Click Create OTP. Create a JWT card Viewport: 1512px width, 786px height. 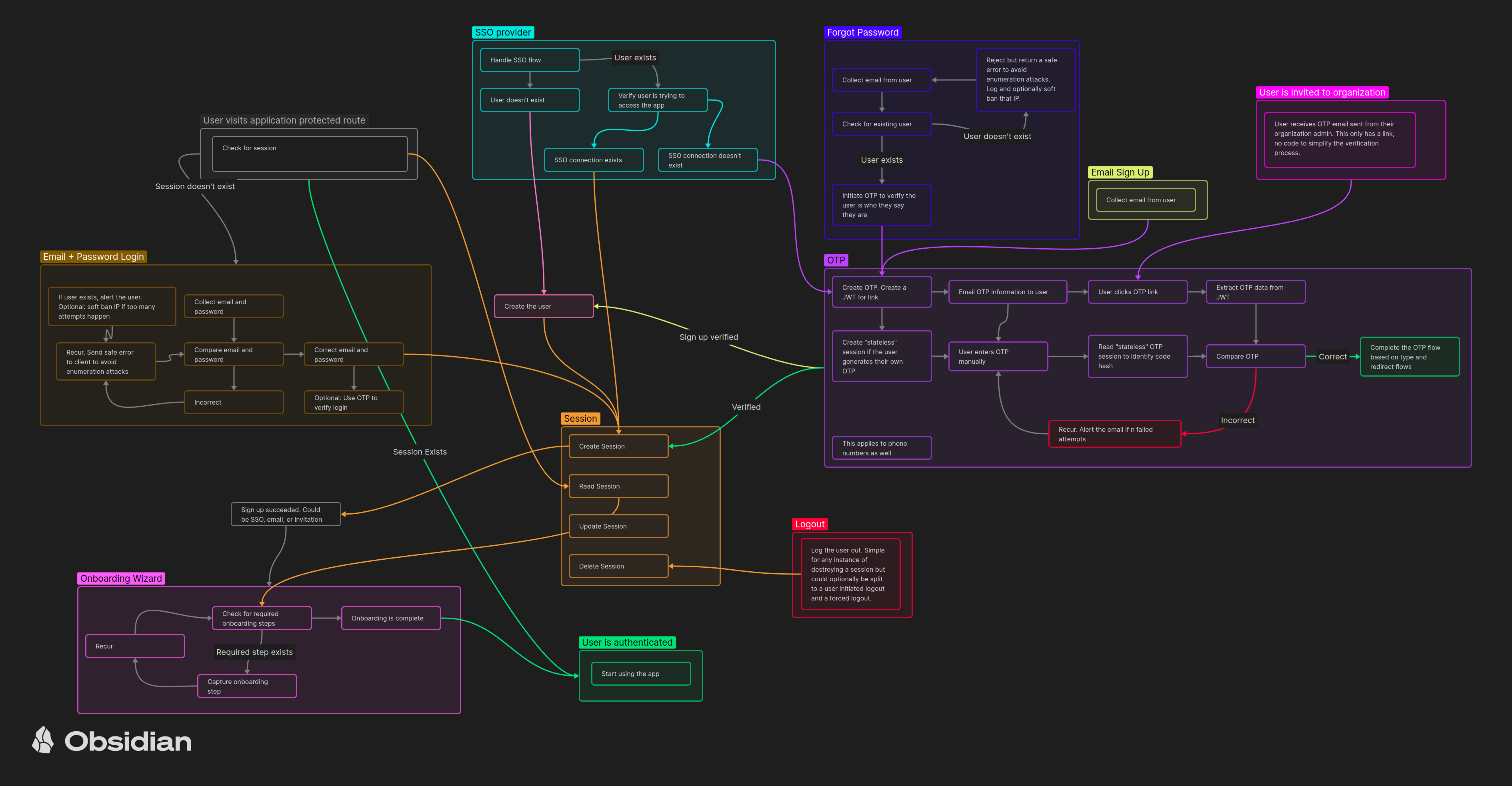coord(882,291)
